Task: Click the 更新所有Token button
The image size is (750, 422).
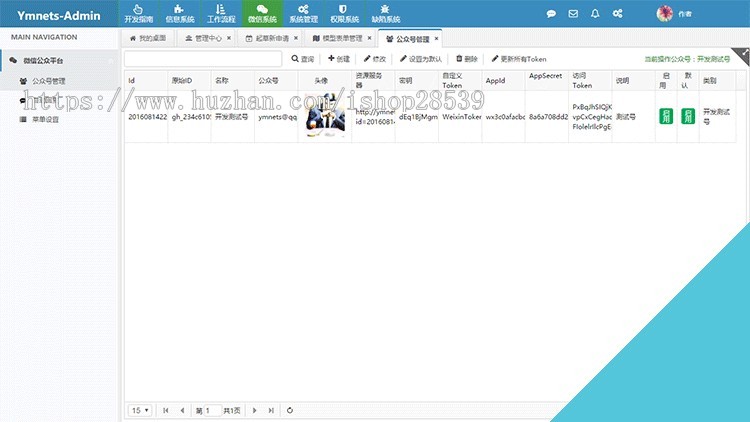Action: point(518,59)
